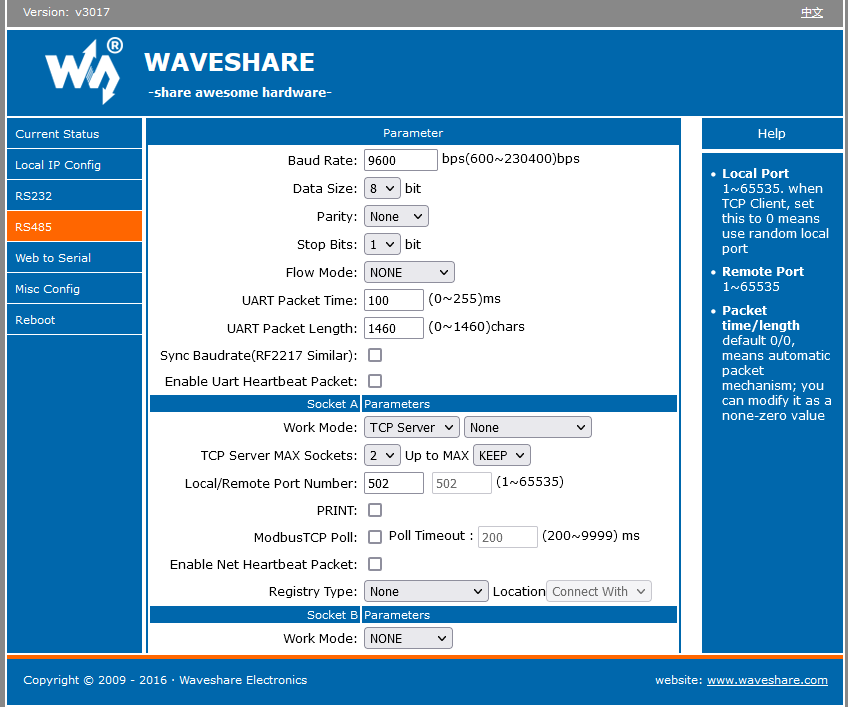This screenshot has width=848, height=707.
Task: Expand the Stop Bits dropdown
Action: (382, 244)
